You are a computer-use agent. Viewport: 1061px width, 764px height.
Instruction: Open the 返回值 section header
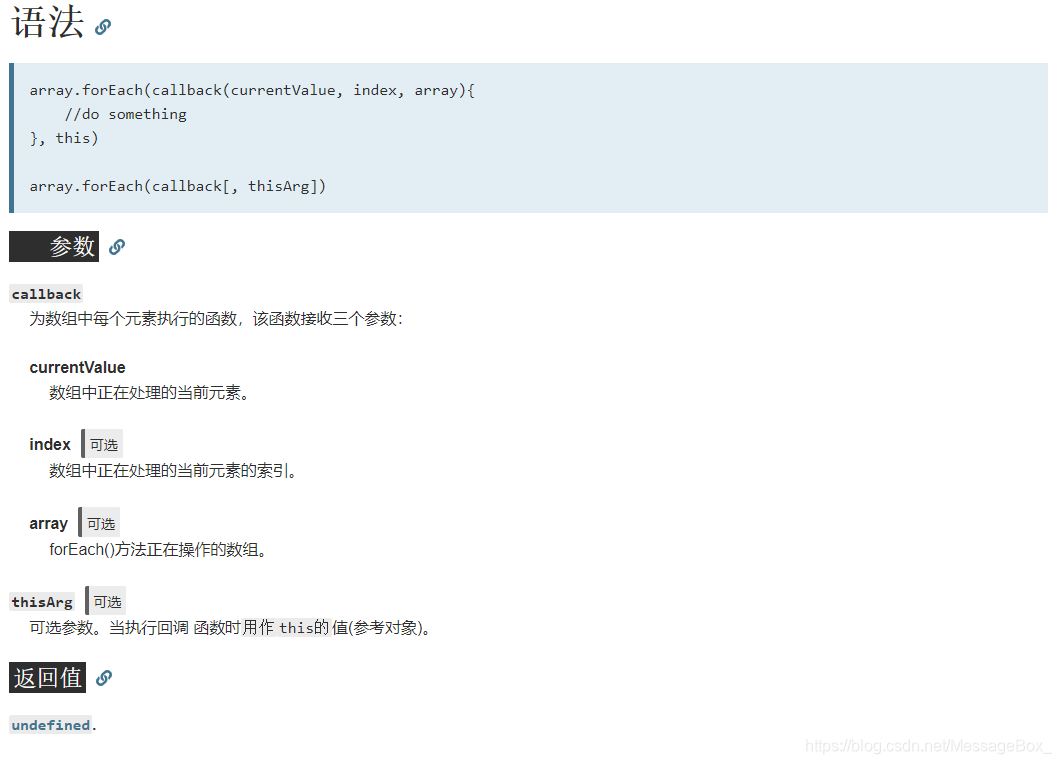tap(47, 677)
